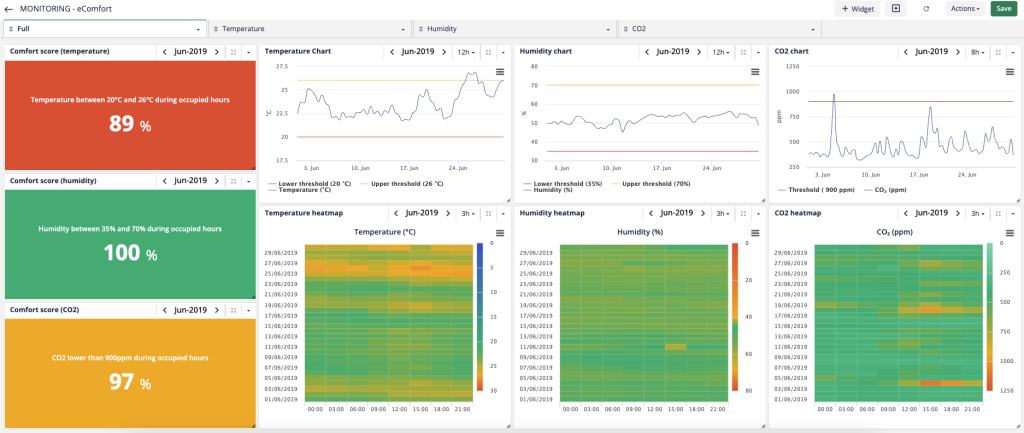Open the 8h interval dropdown on CO2 chart
This screenshot has width=1024, height=433.
978,52
